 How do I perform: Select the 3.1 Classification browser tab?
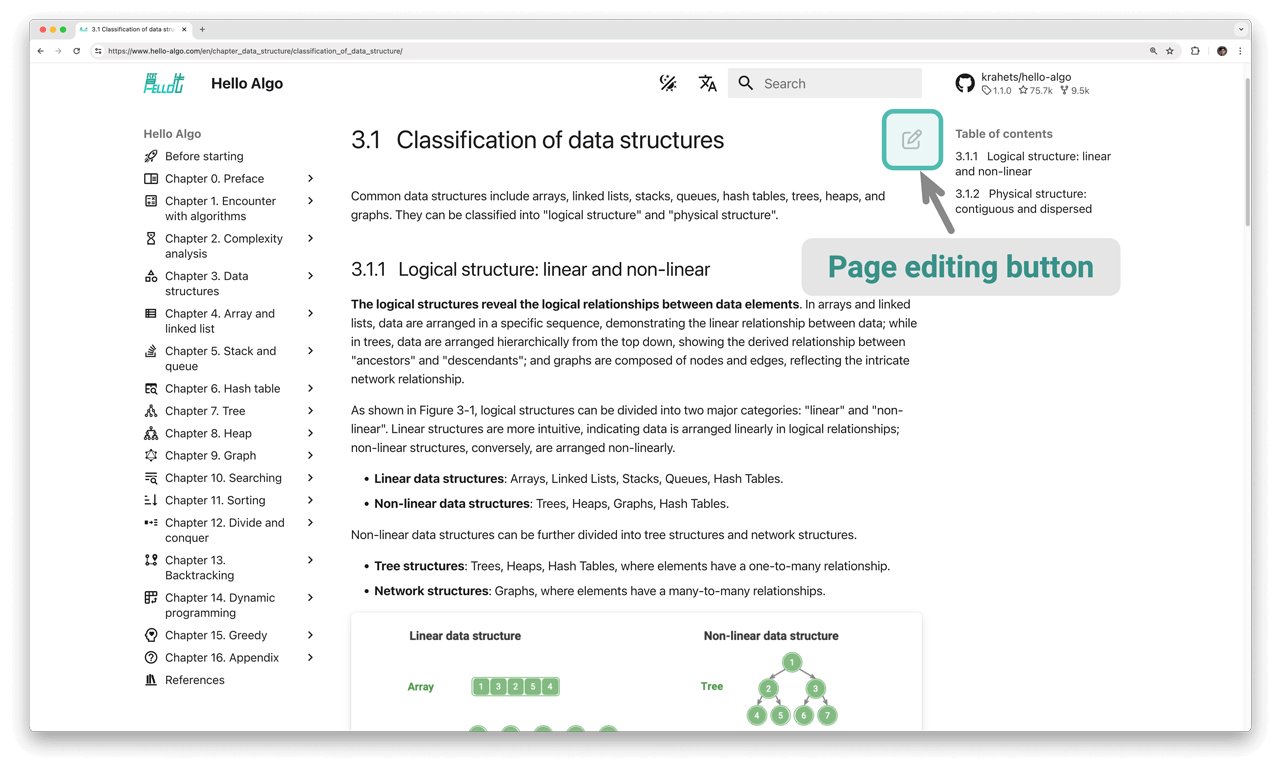130,29
